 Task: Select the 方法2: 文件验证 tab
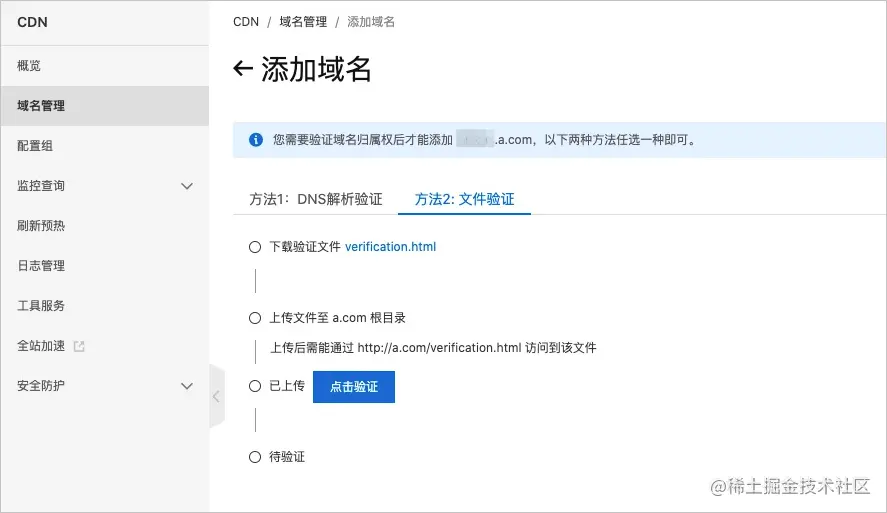click(x=464, y=199)
